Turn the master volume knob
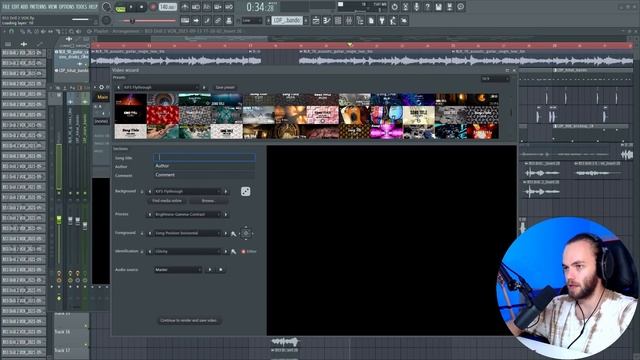This screenshot has width=640, height=360. (x=107, y=7)
